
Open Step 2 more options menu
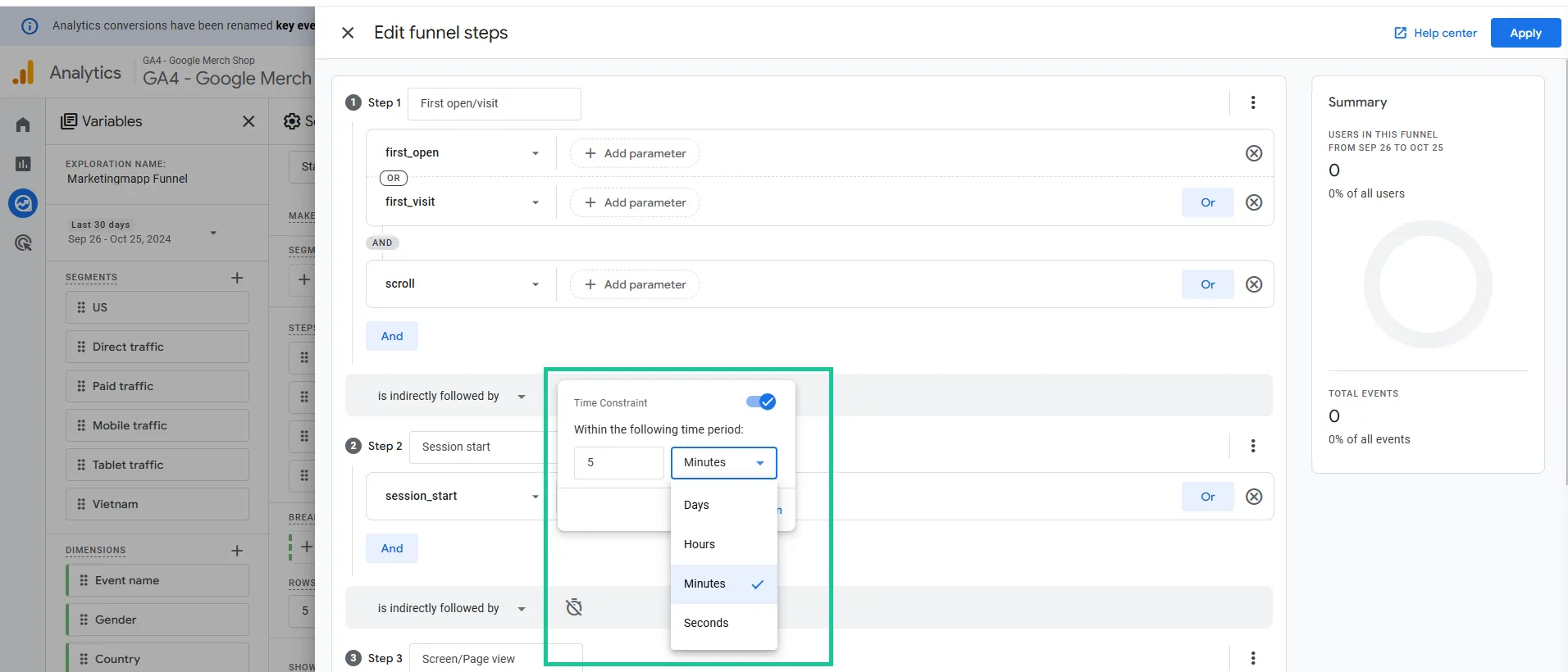pos(1253,446)
